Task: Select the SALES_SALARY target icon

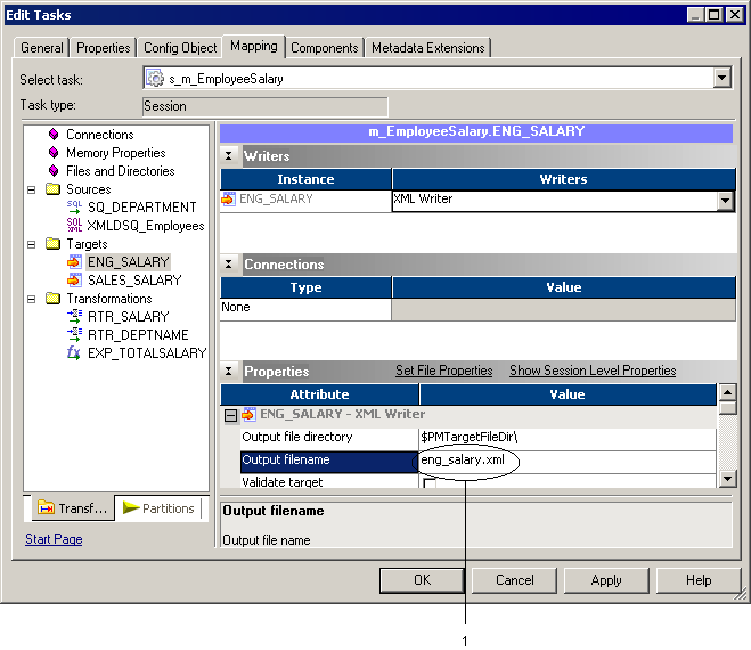Action: 74,280
